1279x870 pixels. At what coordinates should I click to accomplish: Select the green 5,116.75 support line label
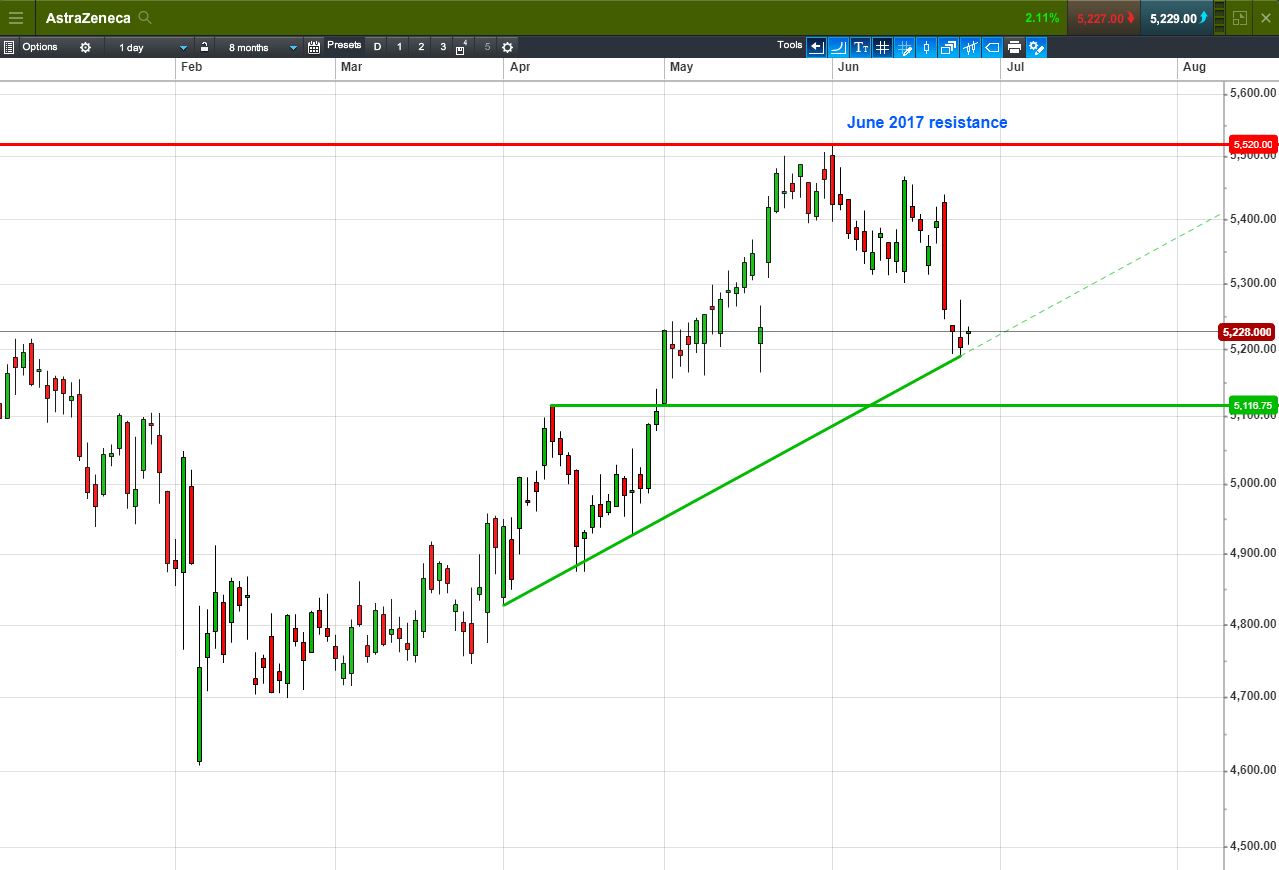[x=1252, y=405]
